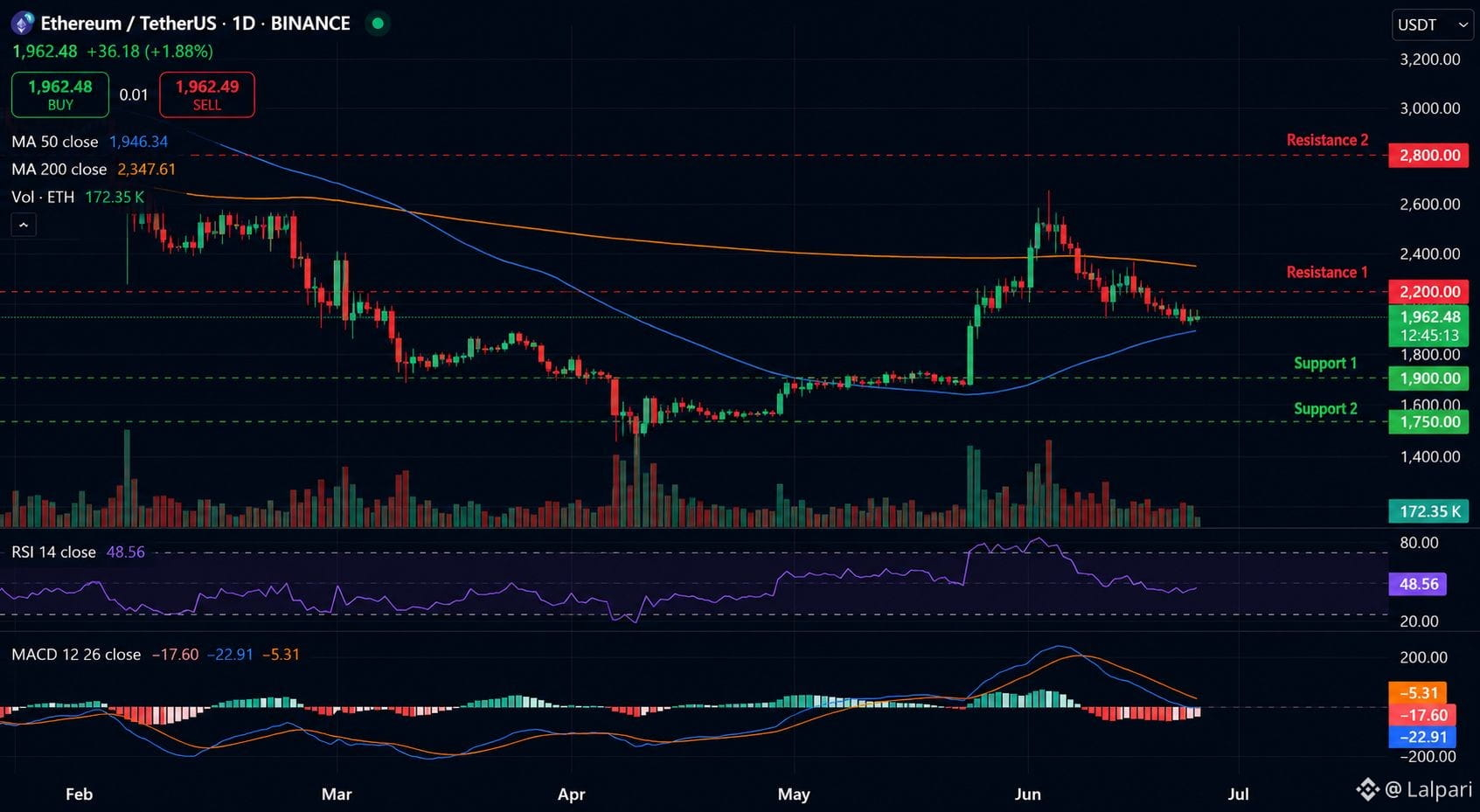Click the 3,200.00 price axis label
1480x812 pixels.
[1429, 59]
